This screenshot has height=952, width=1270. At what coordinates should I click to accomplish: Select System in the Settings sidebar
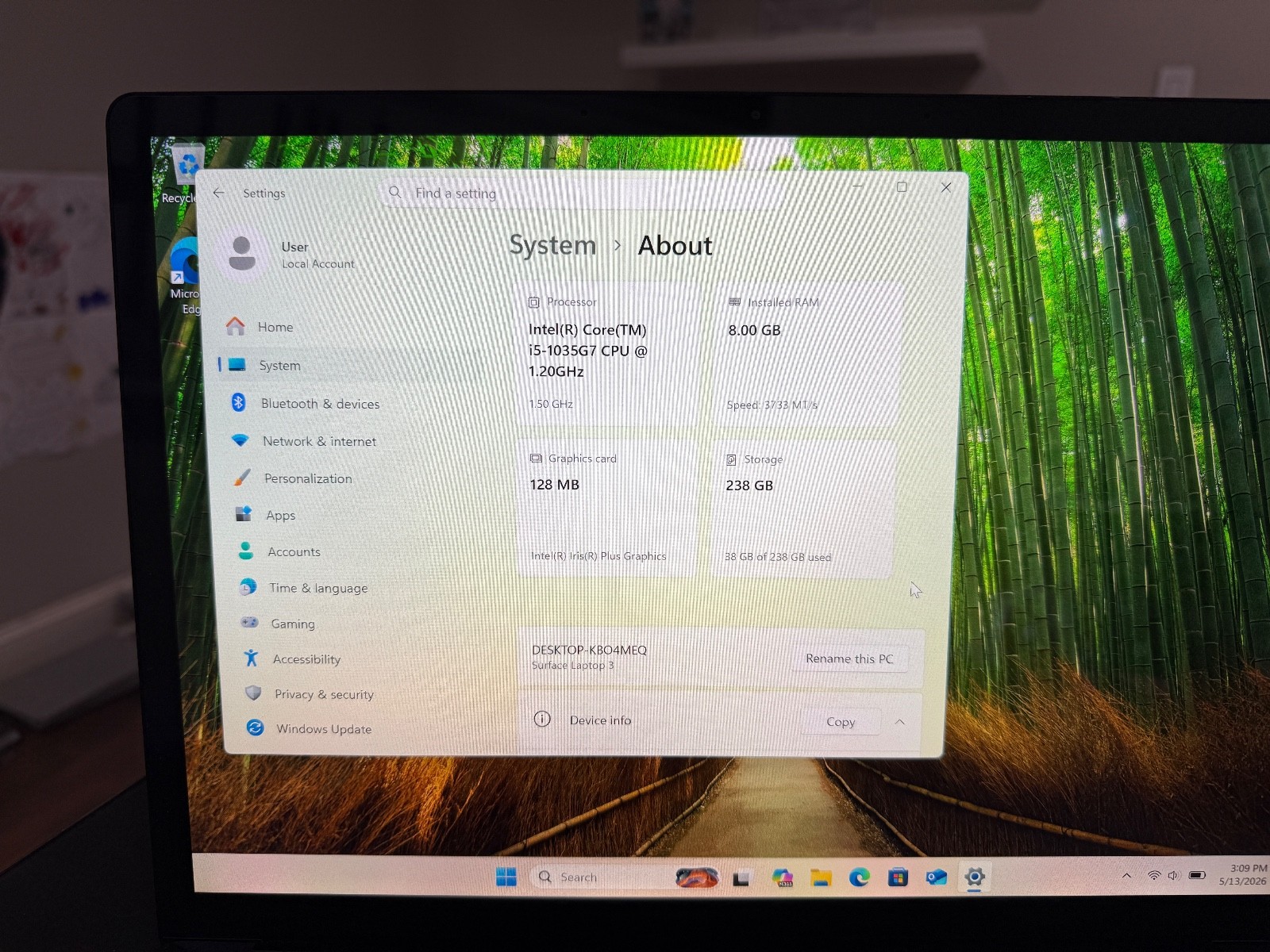(x=349, y=365)
